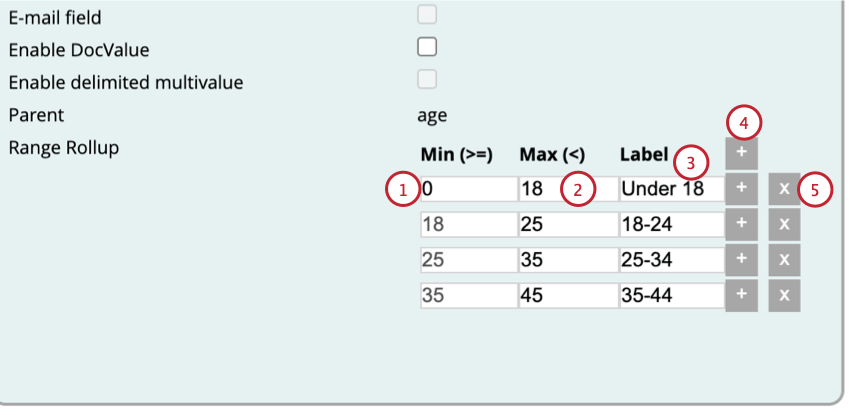Click the Min field containing 0

[x=465, y=189]
